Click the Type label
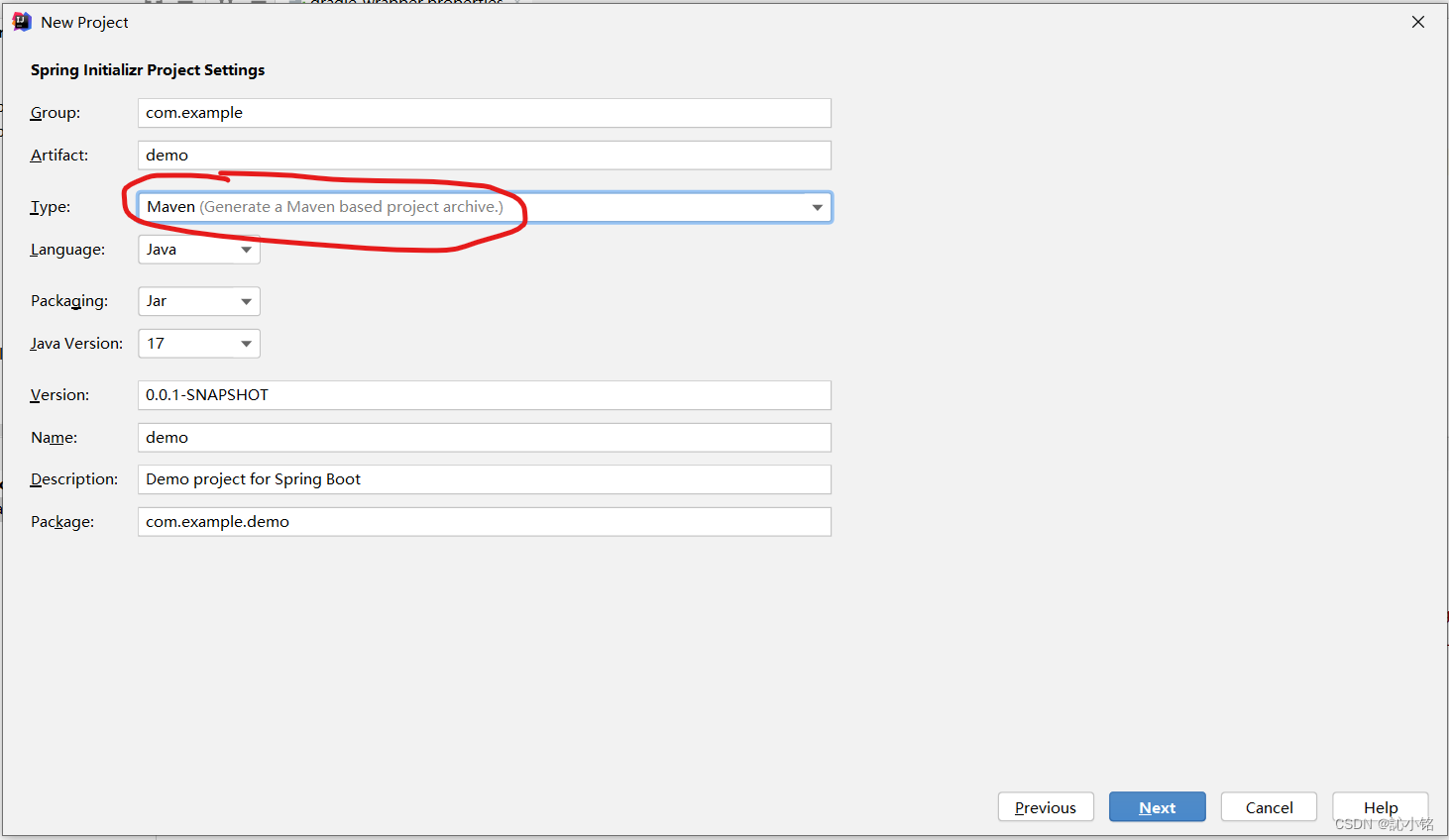1449x840 pixels. coord(51,207)
